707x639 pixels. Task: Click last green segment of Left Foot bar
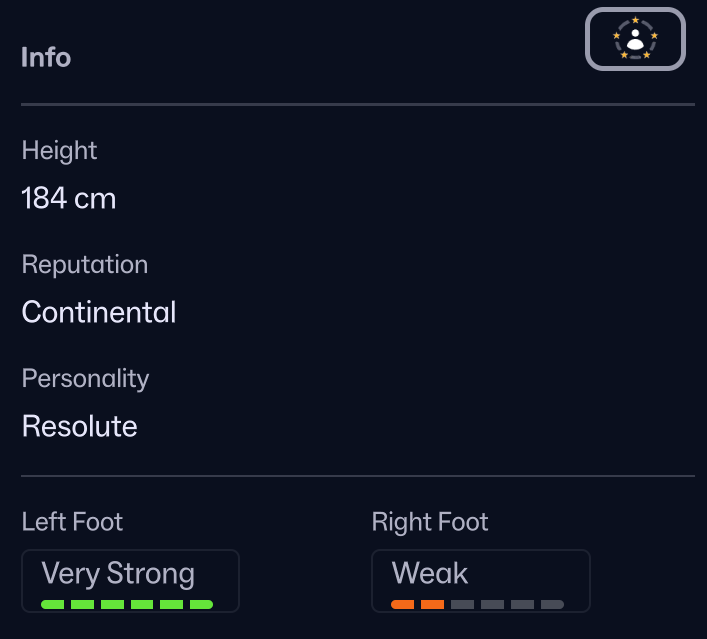coord(201,605)
